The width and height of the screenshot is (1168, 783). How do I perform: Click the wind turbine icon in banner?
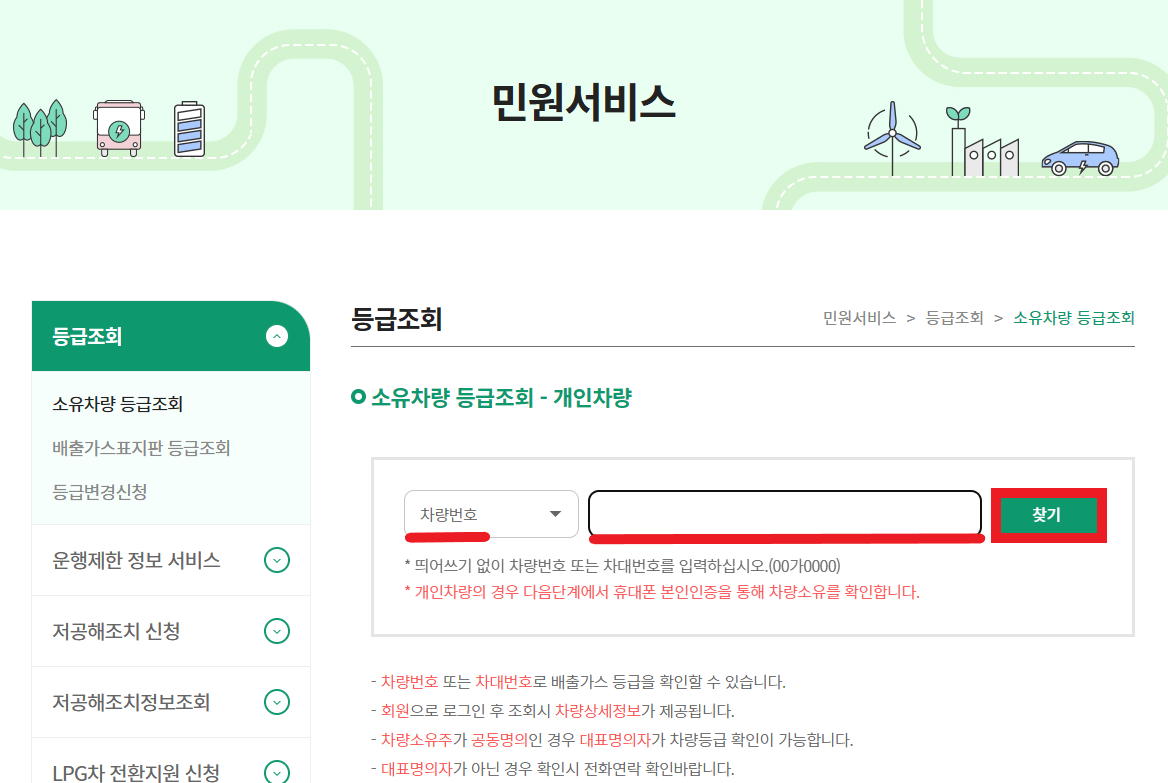[892, 138]
